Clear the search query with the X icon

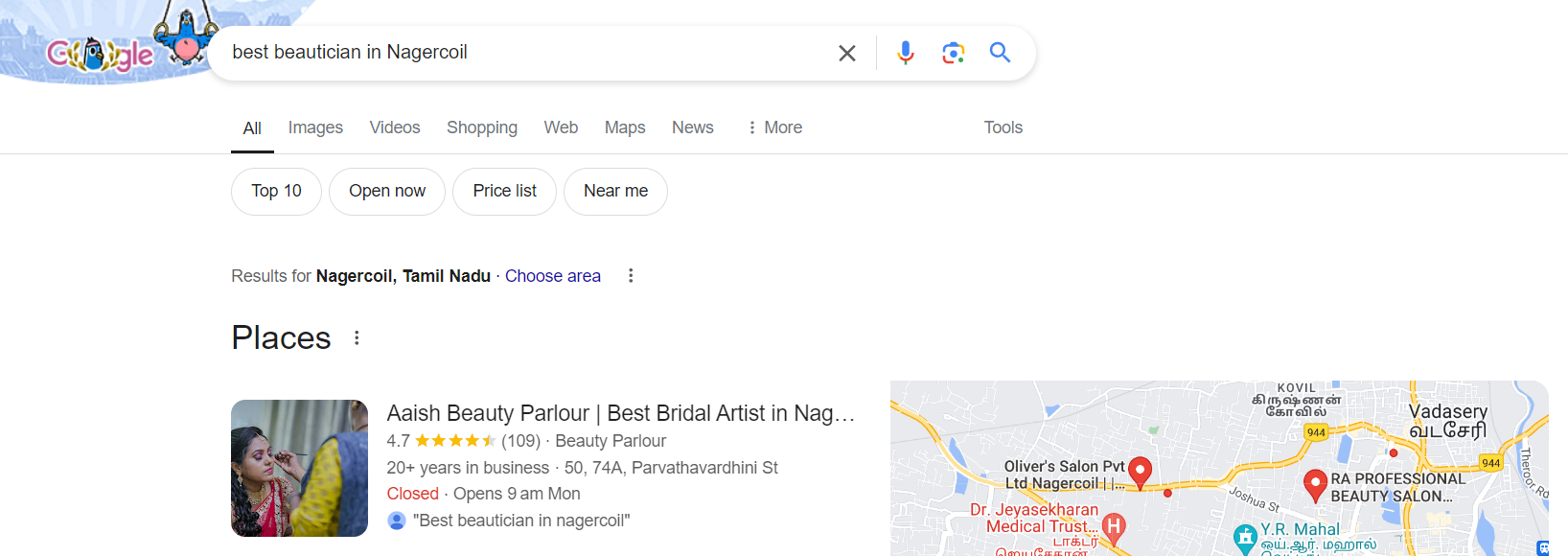pos(846,53)
